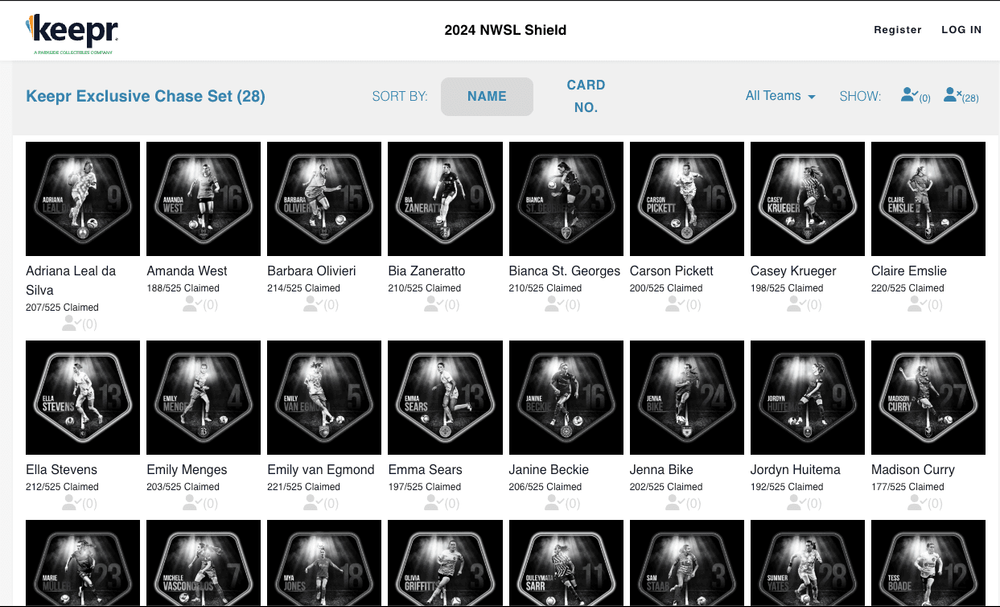Click '177/525 Claimed' under Madison Curry
Screen dimensions: 1000x607
pyautogui.click(x=908, y=486)
